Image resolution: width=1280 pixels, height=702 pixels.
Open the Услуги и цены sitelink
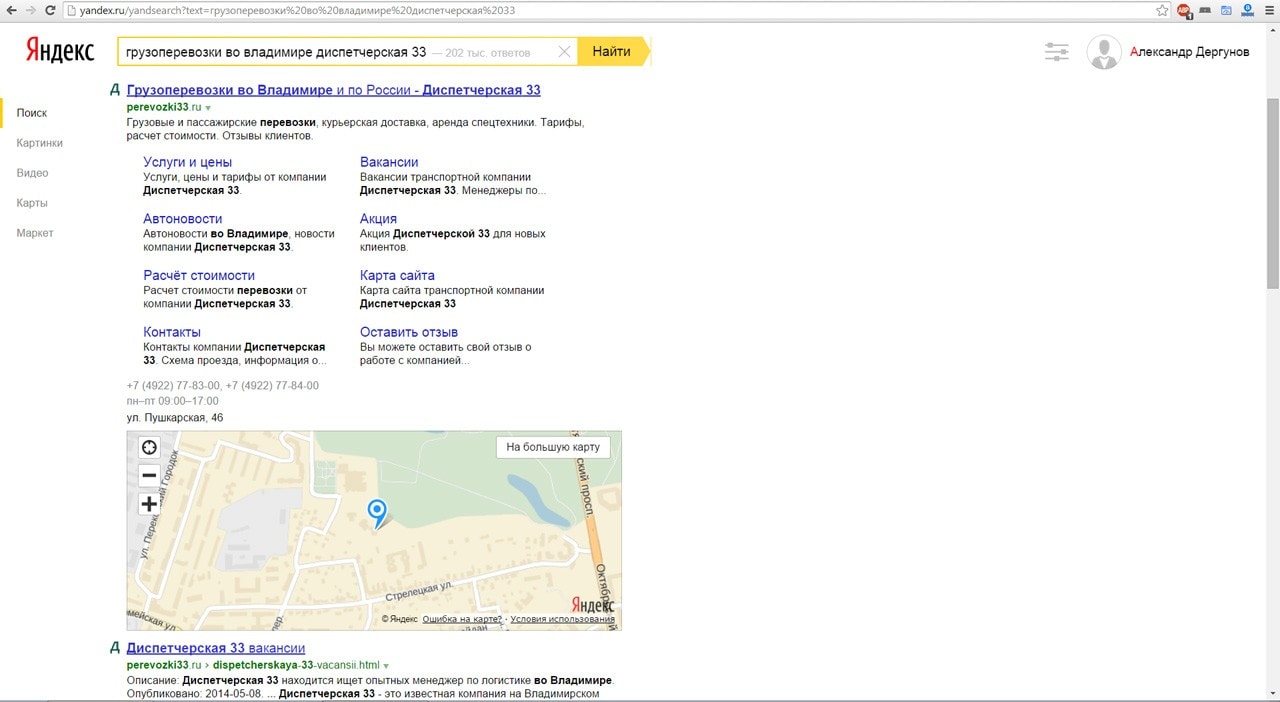click(187, 162)
